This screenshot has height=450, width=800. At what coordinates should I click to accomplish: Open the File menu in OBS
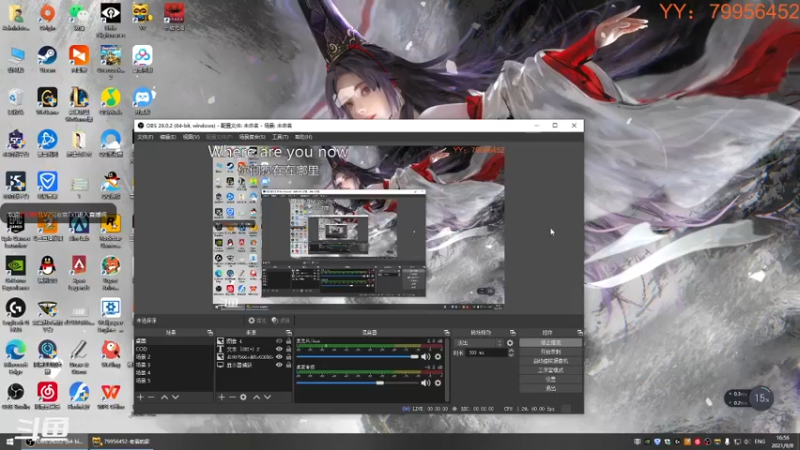pyautogui.click(x=145, y=137)
